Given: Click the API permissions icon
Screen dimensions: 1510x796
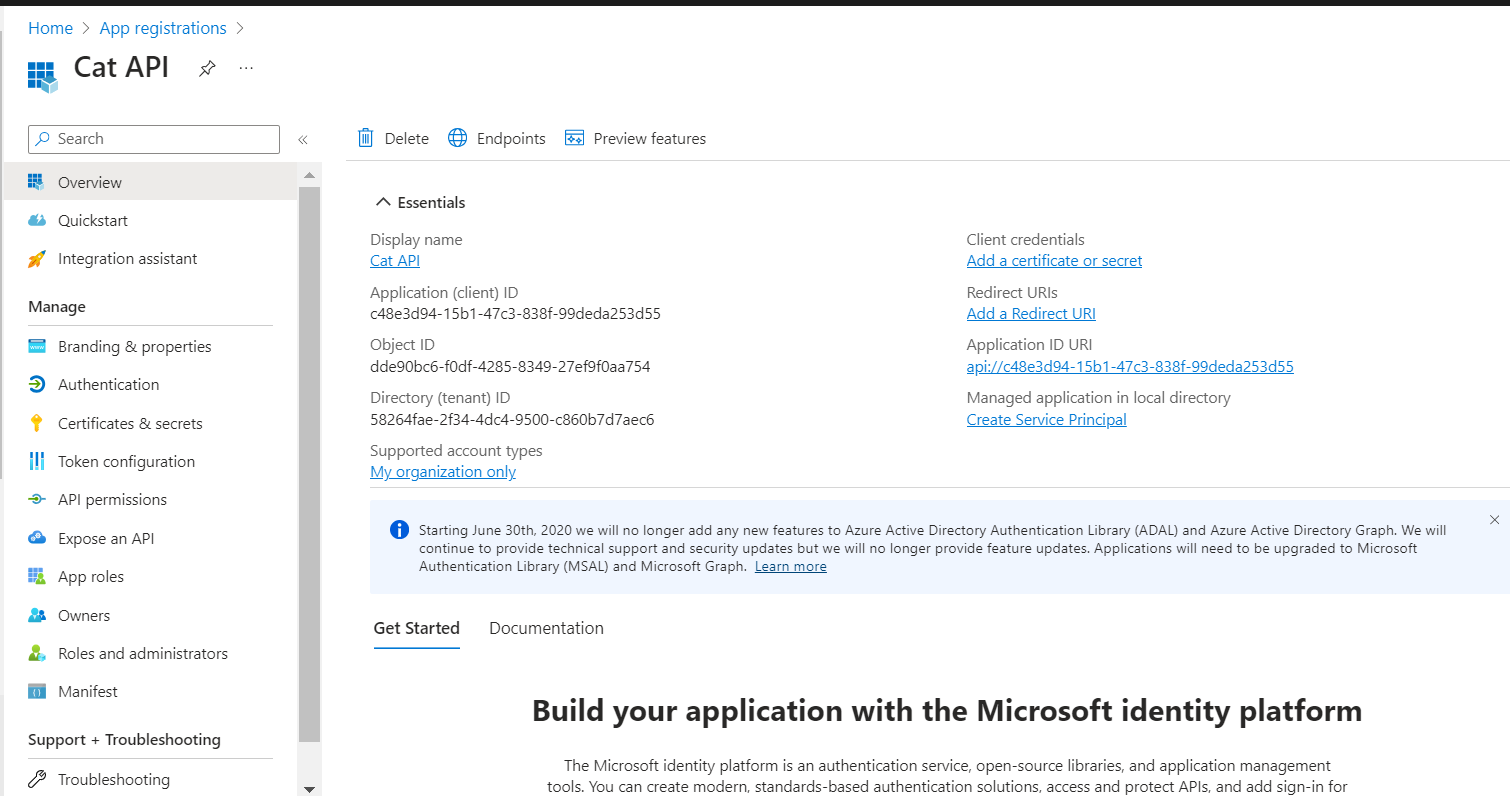Looking at the screenshot, I should coord(37,499).
